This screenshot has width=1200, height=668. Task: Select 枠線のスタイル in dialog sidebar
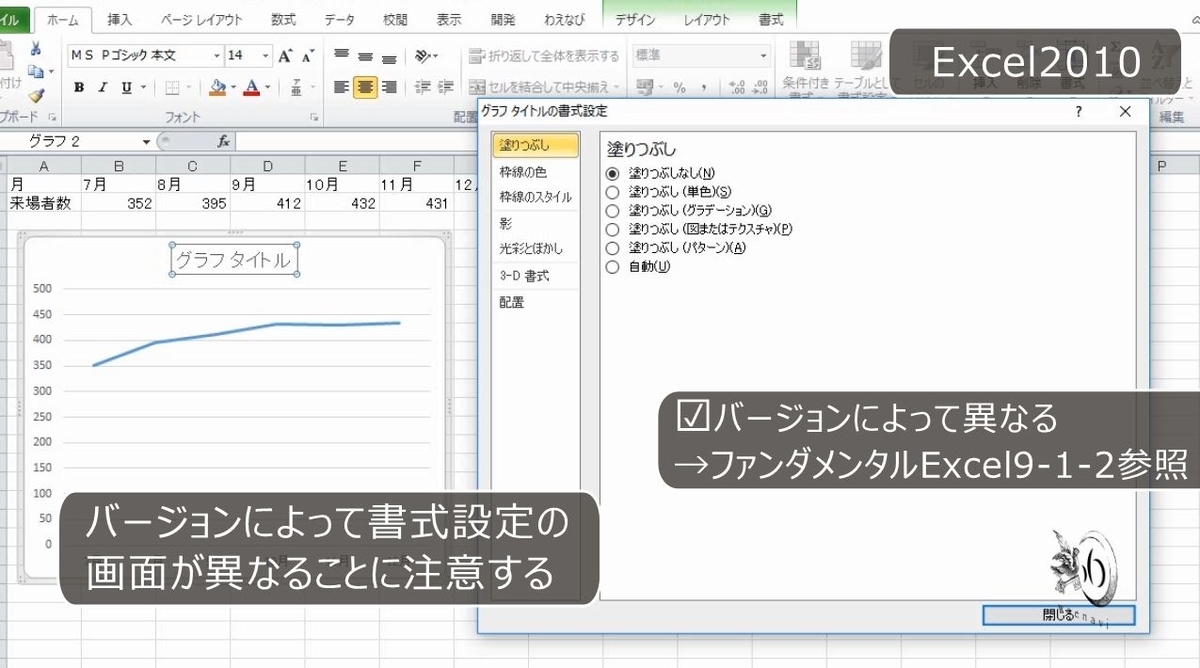pos(536,196)
